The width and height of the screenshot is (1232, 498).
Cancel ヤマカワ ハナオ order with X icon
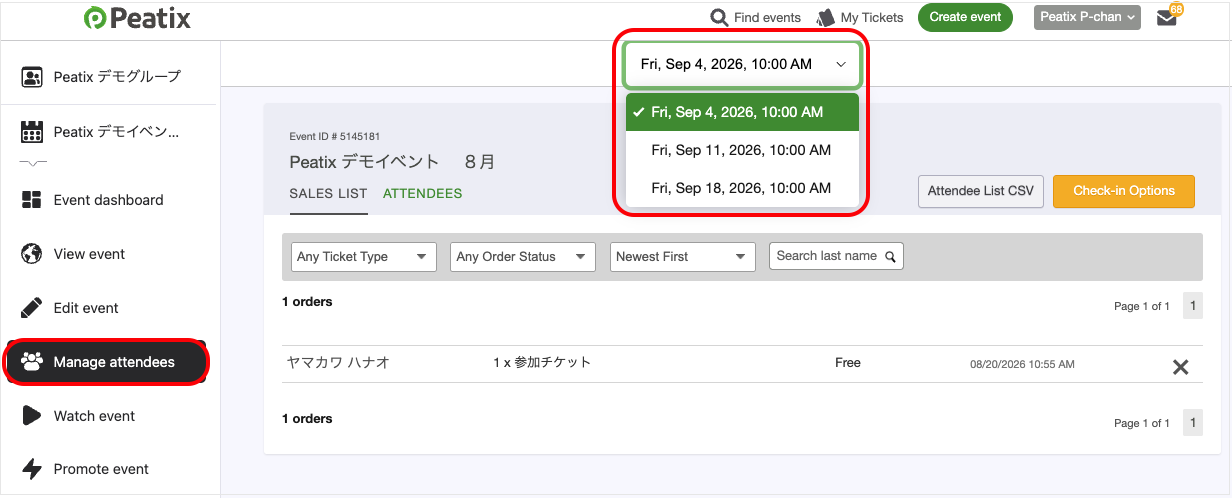(1180, 367)
